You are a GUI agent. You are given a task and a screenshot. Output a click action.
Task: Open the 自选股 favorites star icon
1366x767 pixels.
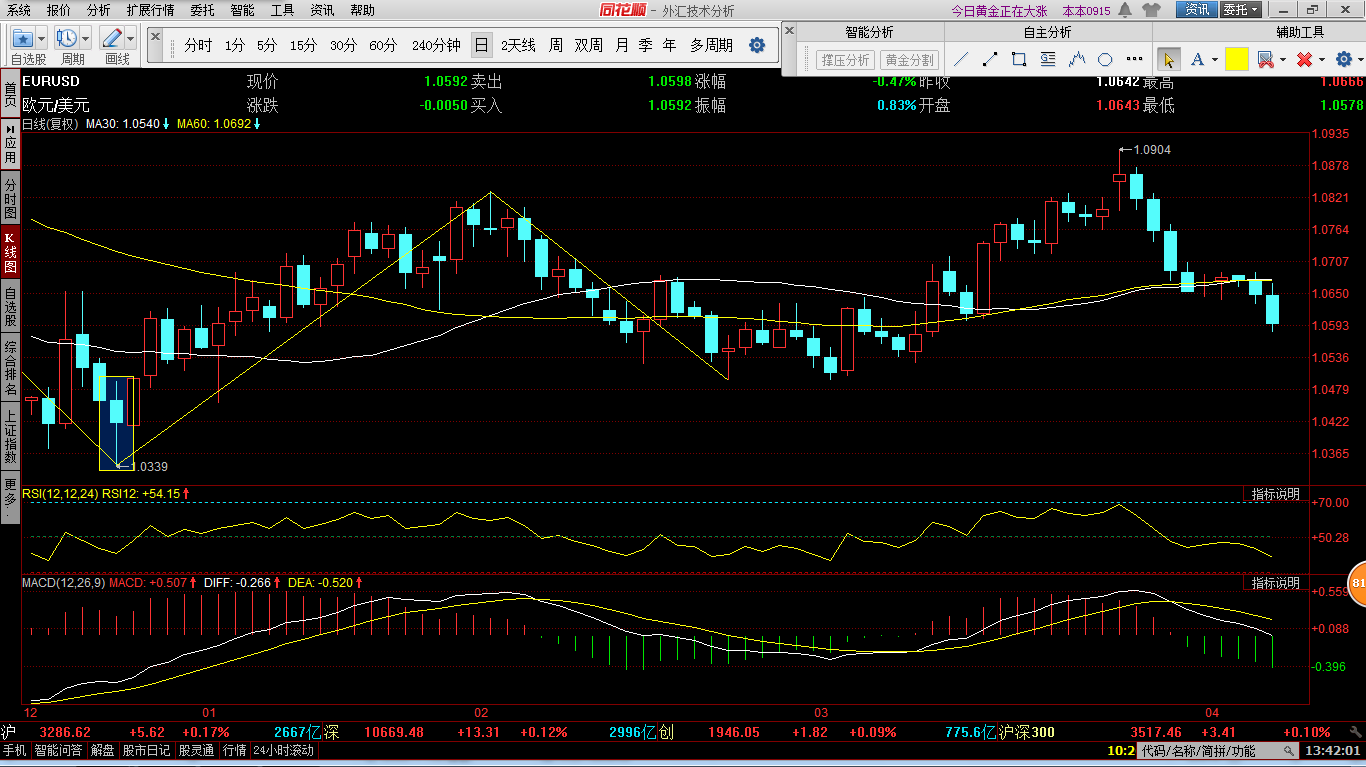(22, 39)
